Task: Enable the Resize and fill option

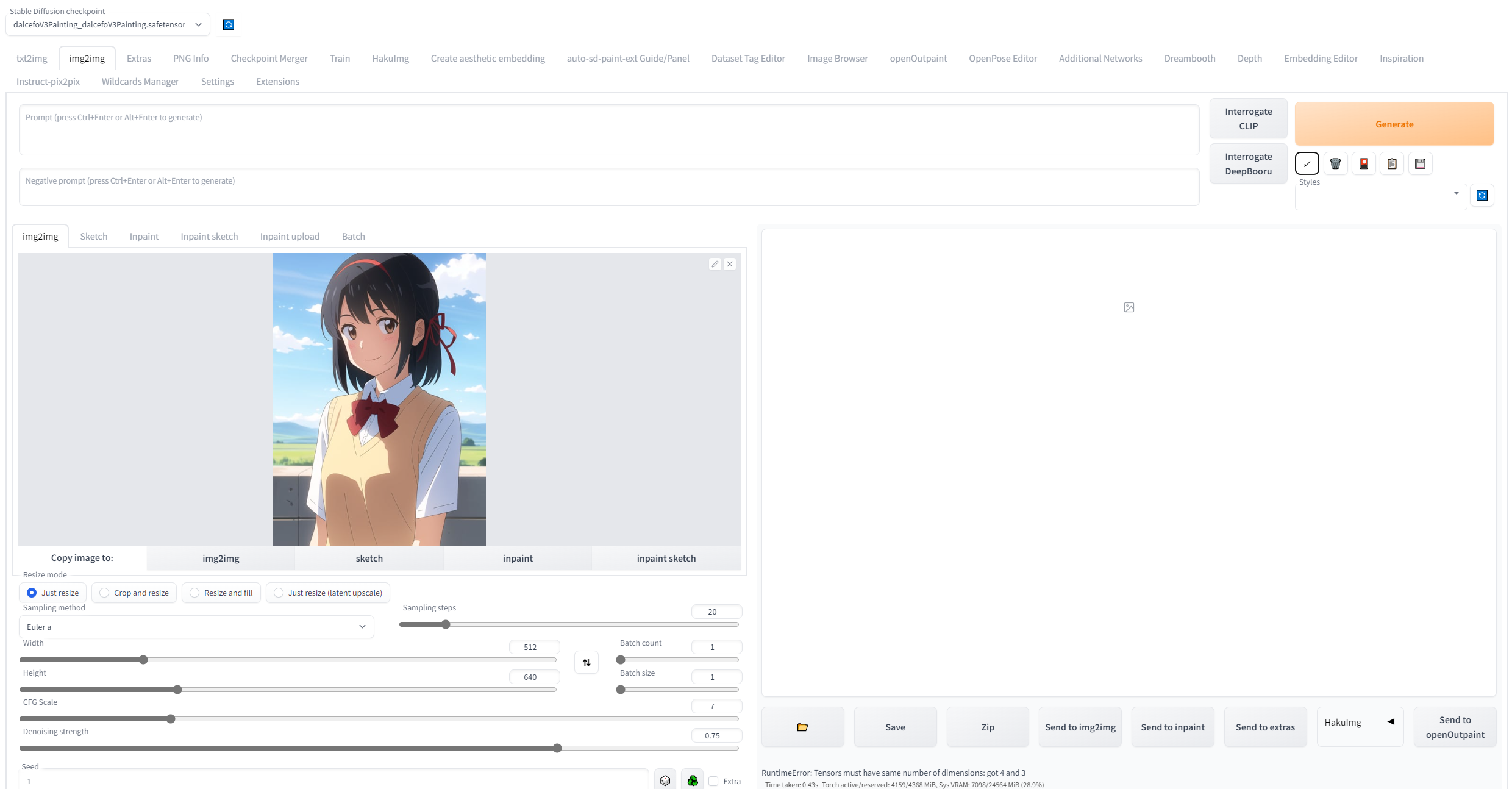Action: 194,593
